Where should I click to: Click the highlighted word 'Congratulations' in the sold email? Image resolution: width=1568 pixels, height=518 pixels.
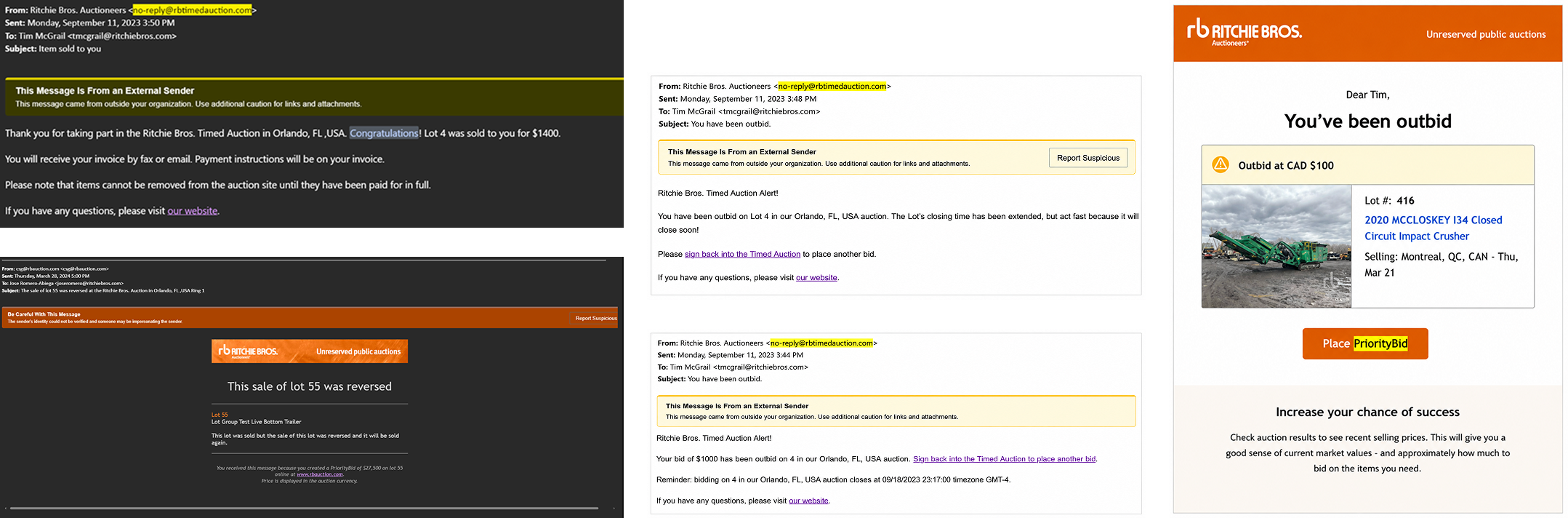click(384, 133)
